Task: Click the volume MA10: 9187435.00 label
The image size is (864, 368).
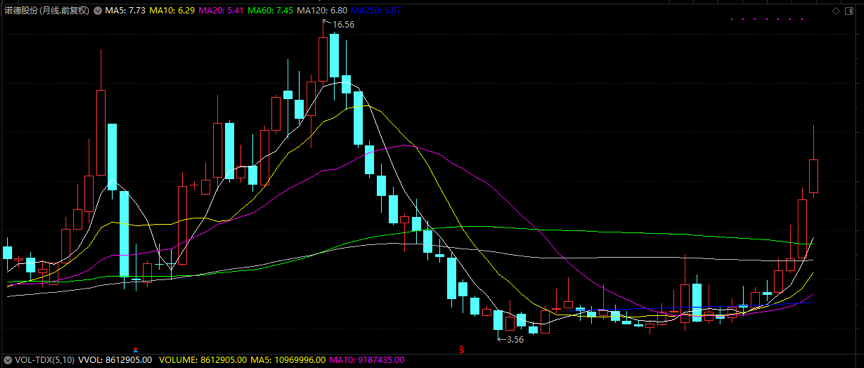Action: pos(366,360)
